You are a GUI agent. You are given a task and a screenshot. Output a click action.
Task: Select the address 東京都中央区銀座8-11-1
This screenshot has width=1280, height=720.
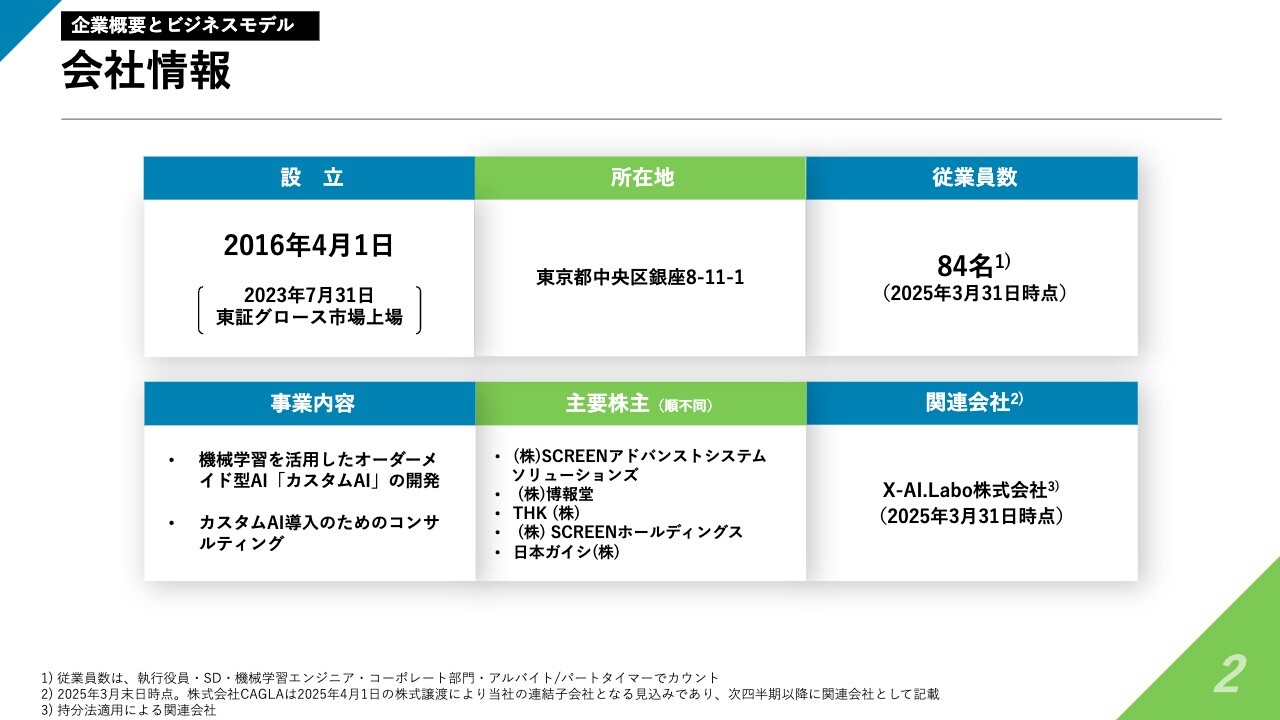(640, 277)
